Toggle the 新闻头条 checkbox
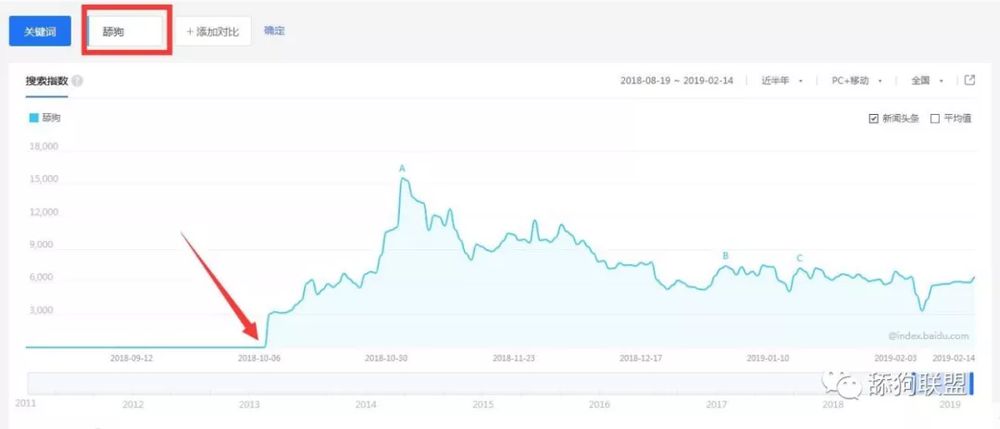This screenshot has height=429, width=1000. coord(873,118)
